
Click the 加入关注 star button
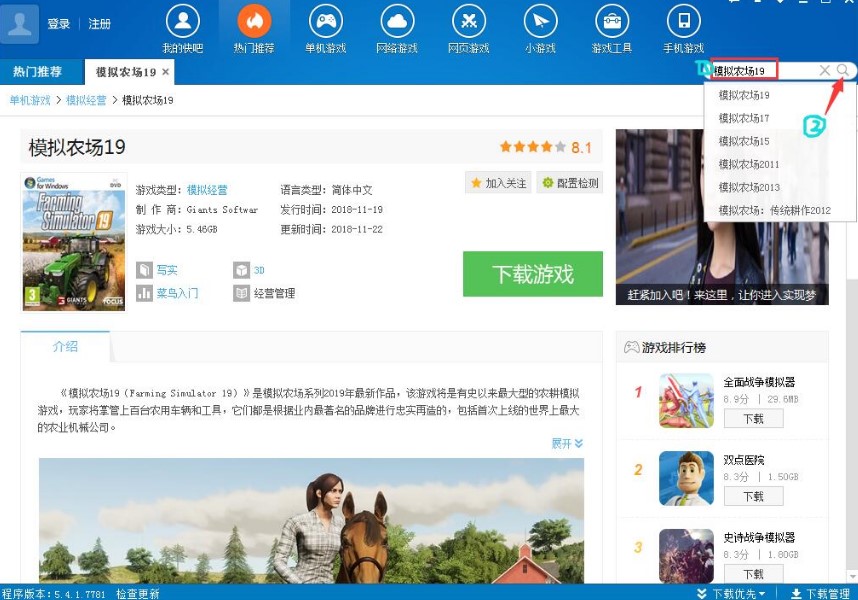point(498,183)
